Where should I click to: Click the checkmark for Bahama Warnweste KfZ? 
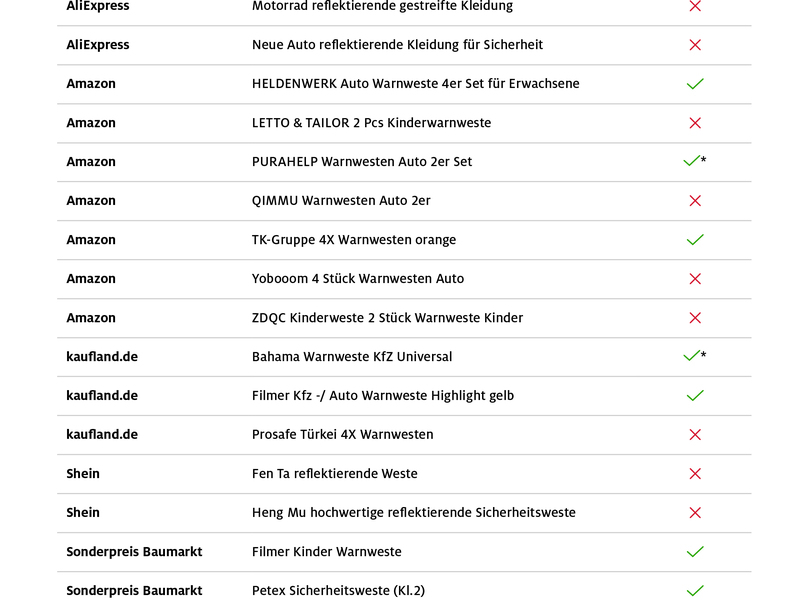pyautogui.click(x=691, y=356)
